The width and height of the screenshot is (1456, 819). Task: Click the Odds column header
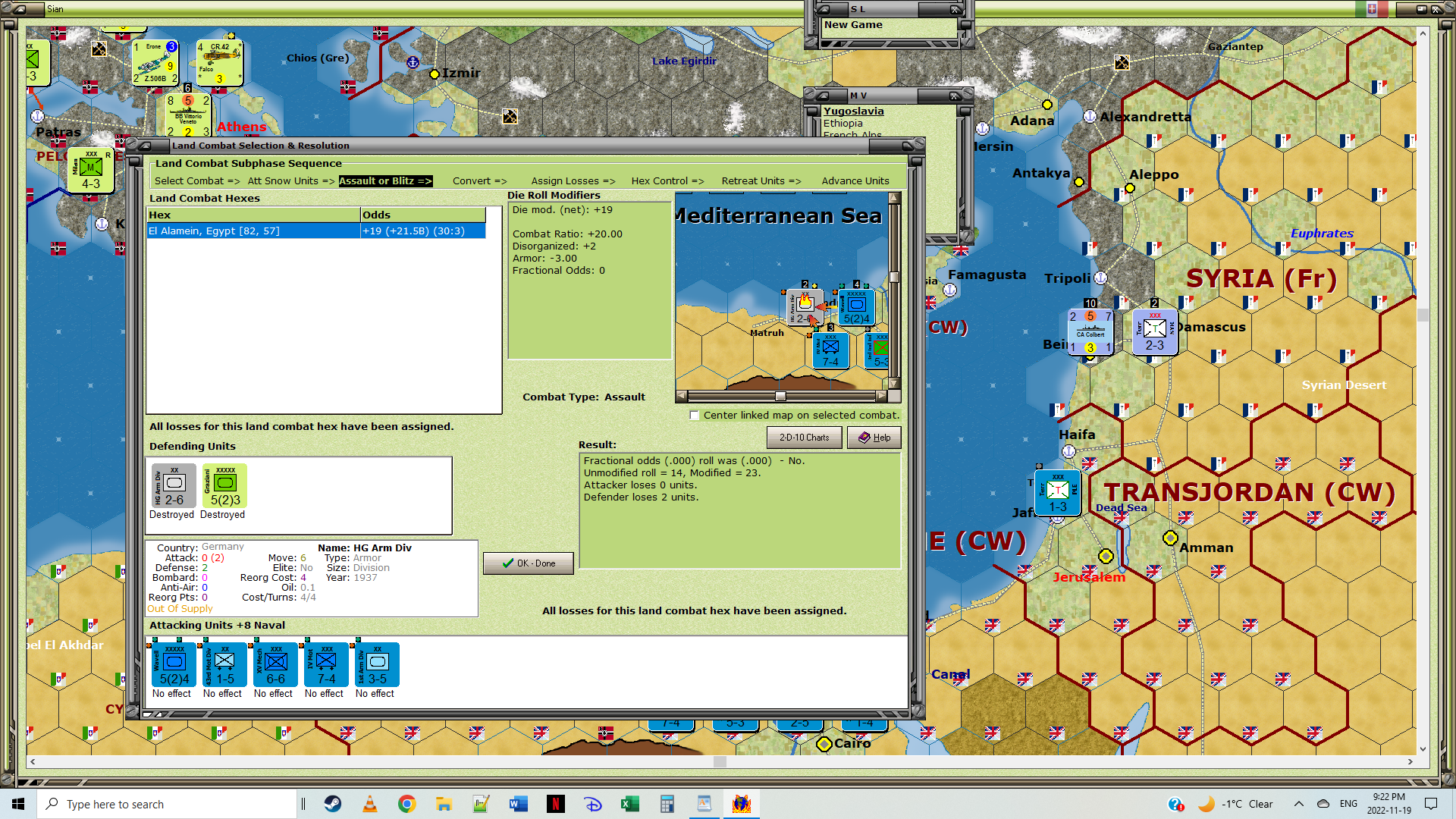coord(422,215)
